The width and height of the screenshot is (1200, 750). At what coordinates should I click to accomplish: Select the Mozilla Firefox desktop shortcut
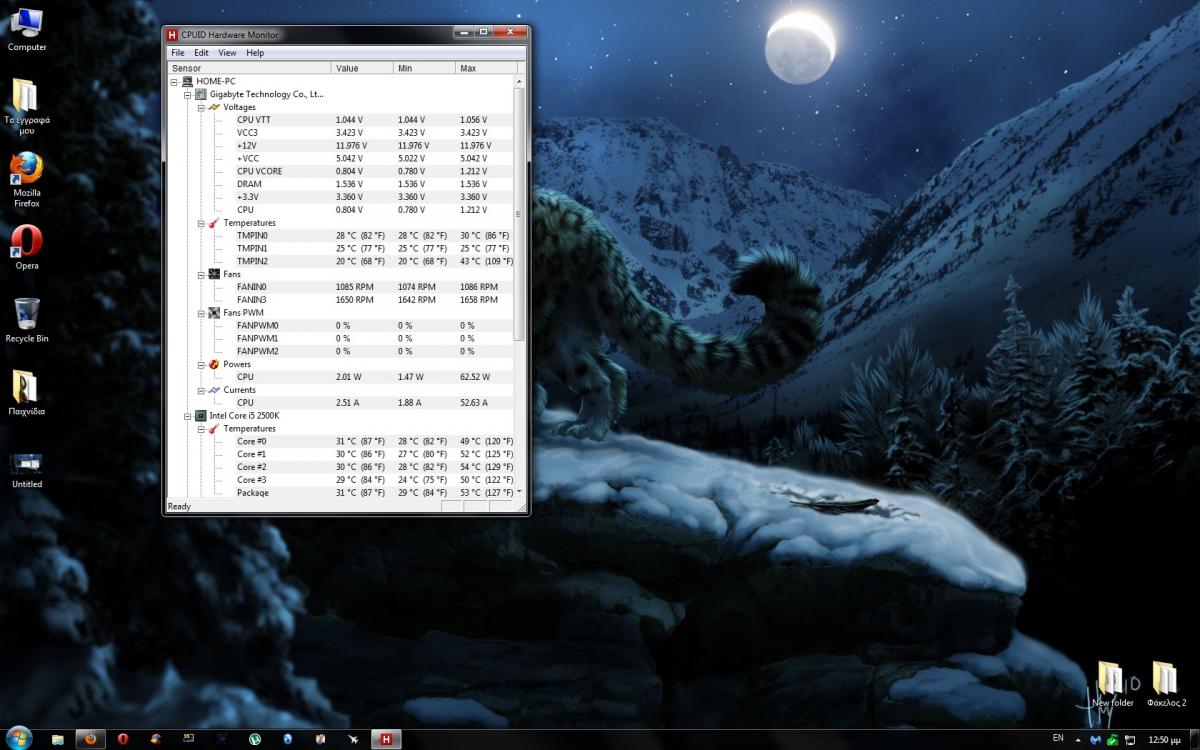27,181
